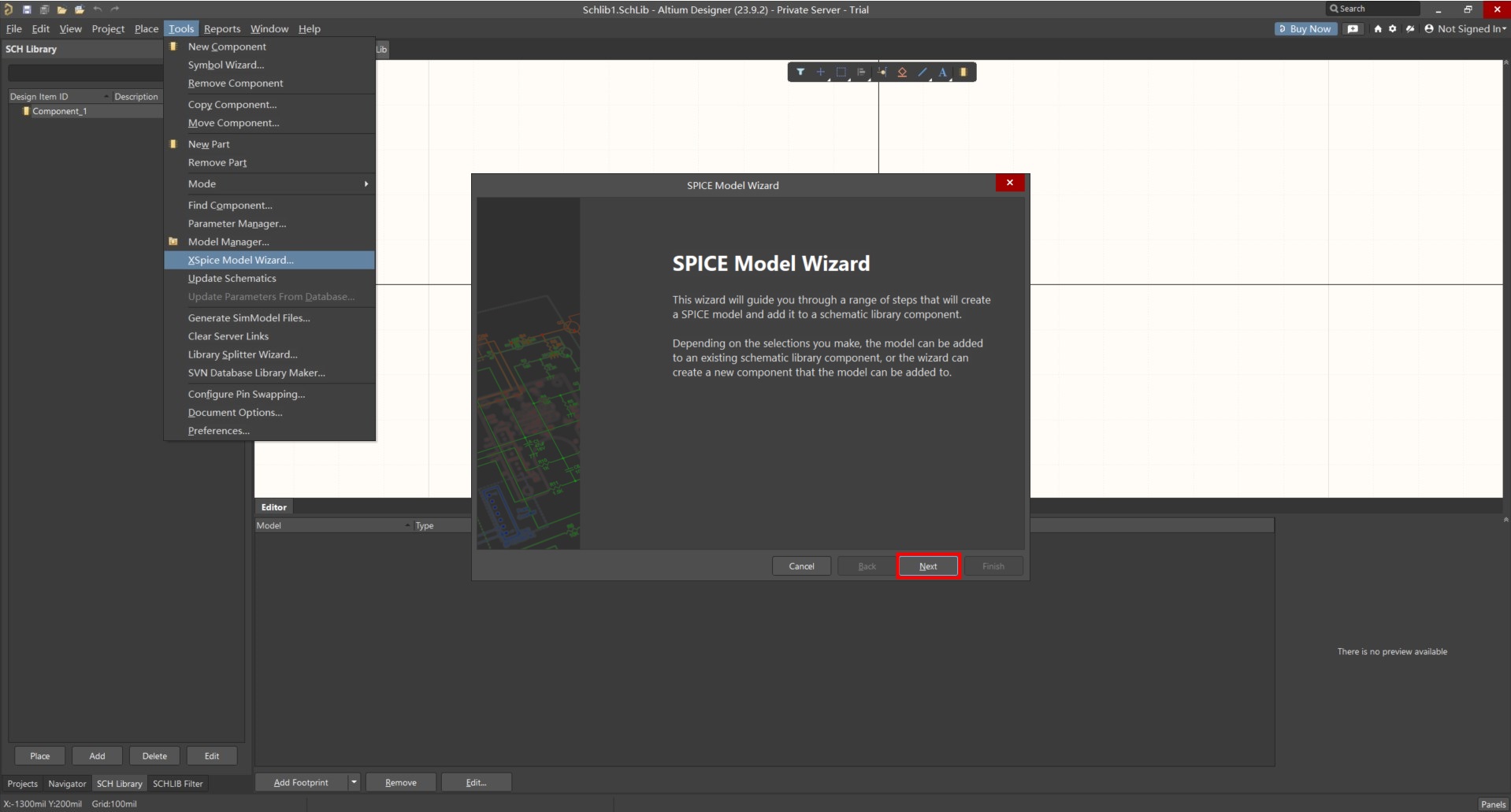This screenshot has width=1511, height=812.
Task: Click the yellow Add Component Part icon
Action: (963, 72)
